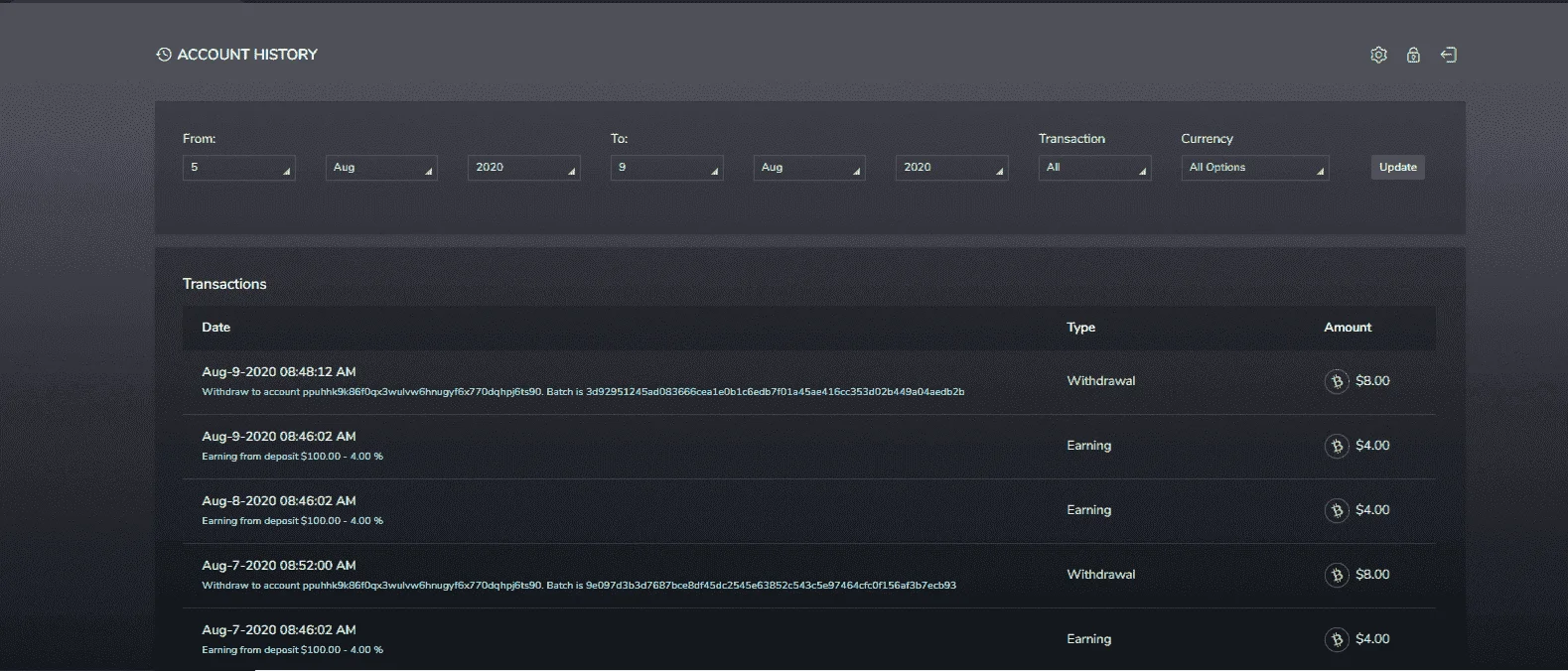Click batch hash text starting 3d92951245
The height and width of the screenshot is (671, 1568).
click(776, 392)
